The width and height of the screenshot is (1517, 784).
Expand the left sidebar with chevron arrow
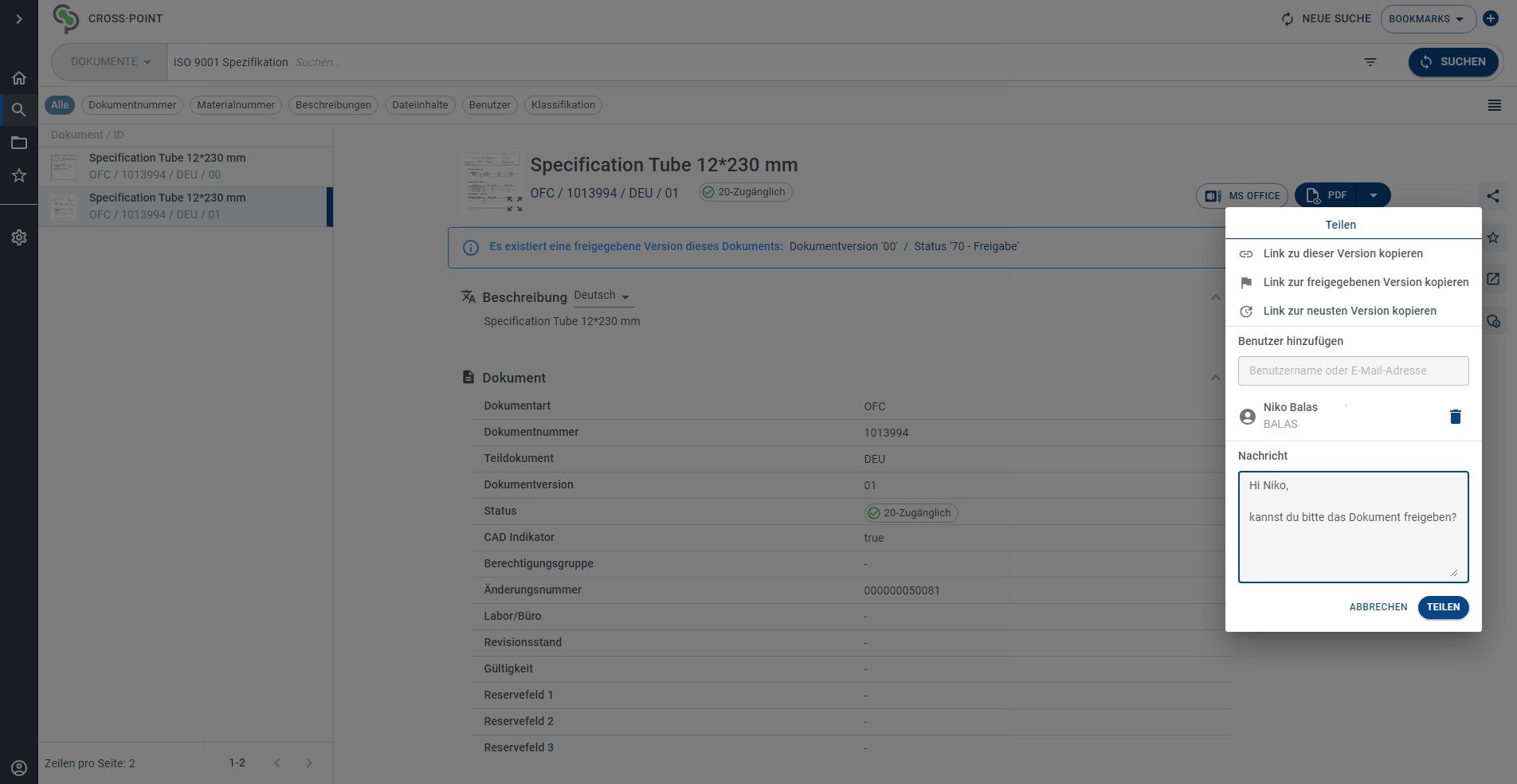(19, 19)
